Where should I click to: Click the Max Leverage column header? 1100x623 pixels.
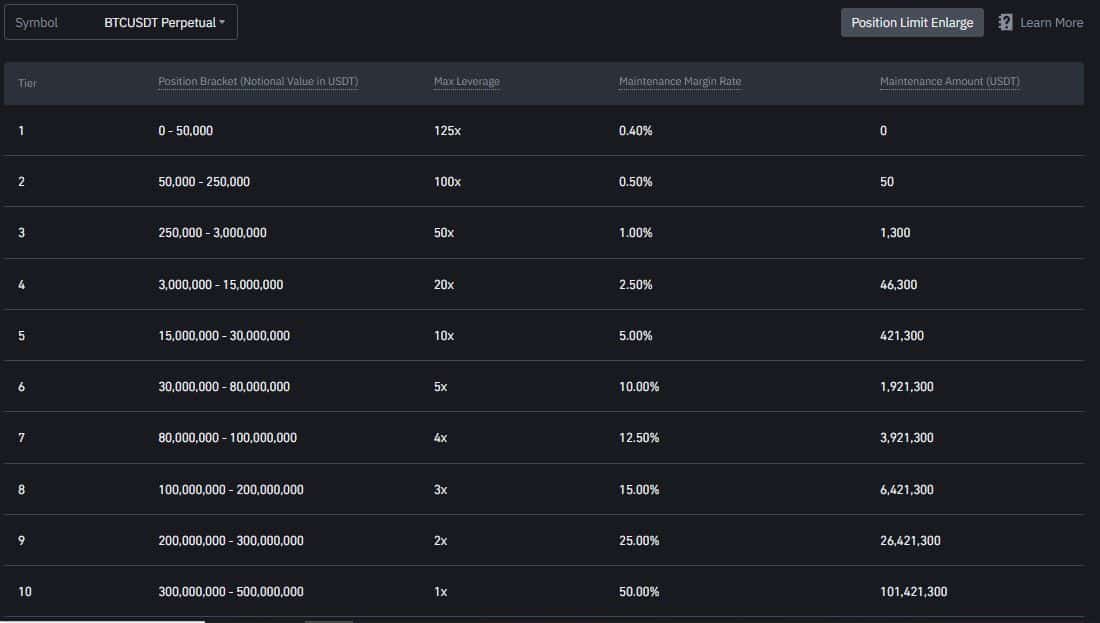(x=466, y=82)
